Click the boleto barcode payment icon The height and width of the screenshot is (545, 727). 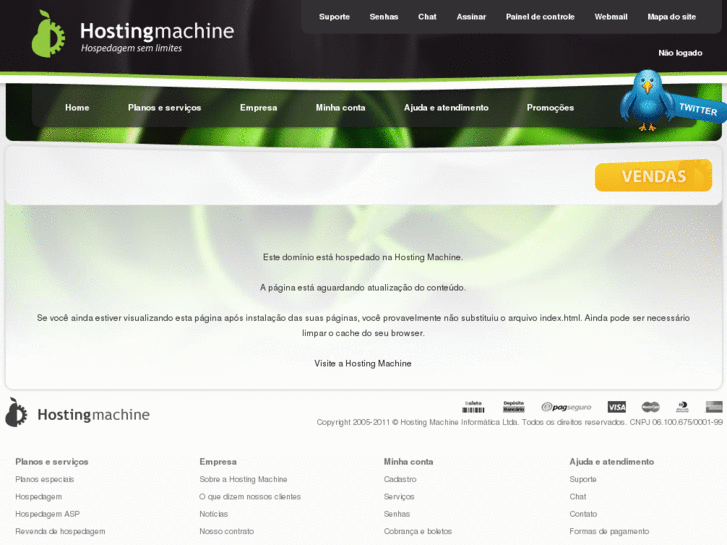473,407
